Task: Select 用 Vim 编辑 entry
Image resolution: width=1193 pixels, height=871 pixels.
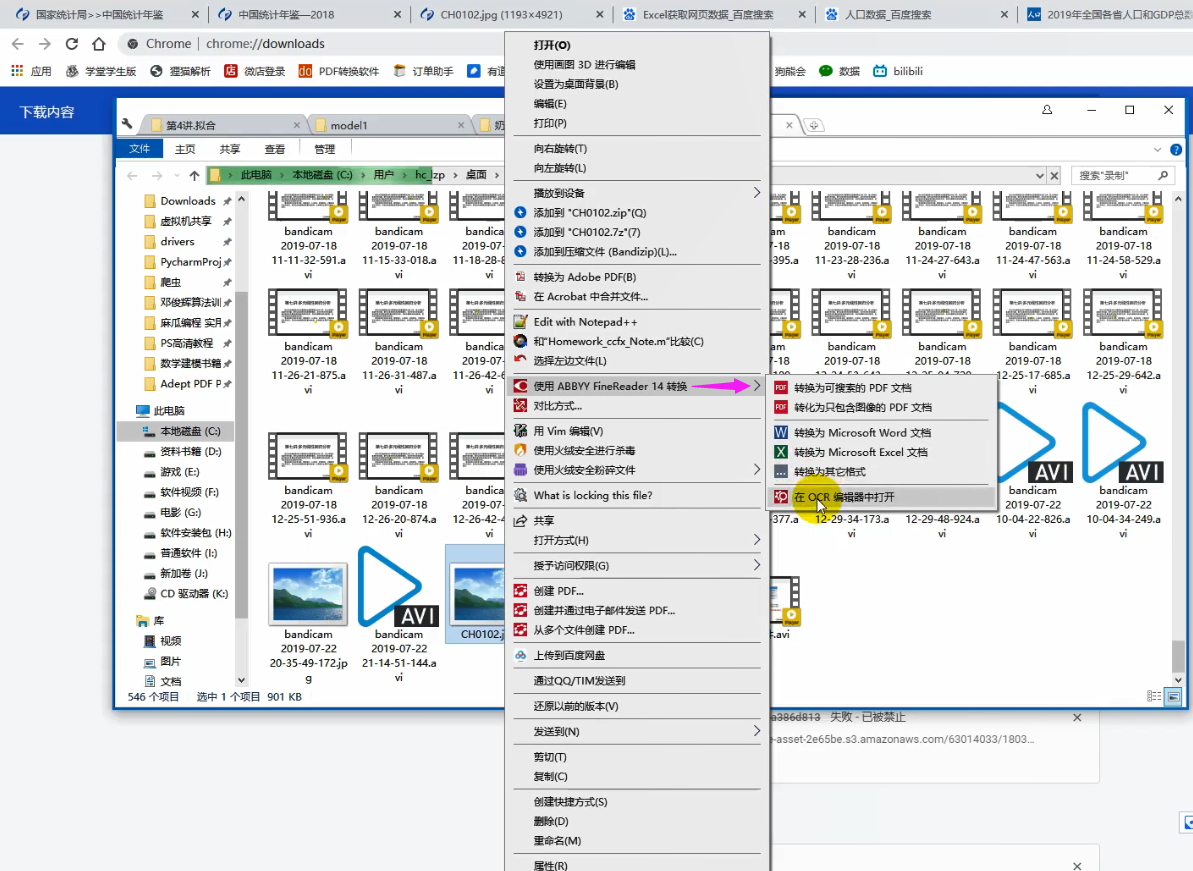Action: [568, 431]
